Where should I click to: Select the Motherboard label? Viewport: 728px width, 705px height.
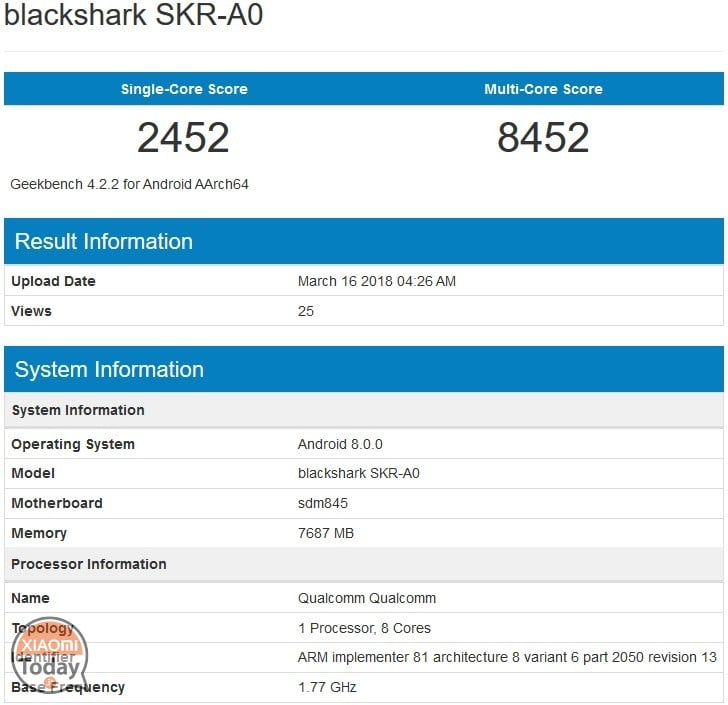tap(57, 503)
